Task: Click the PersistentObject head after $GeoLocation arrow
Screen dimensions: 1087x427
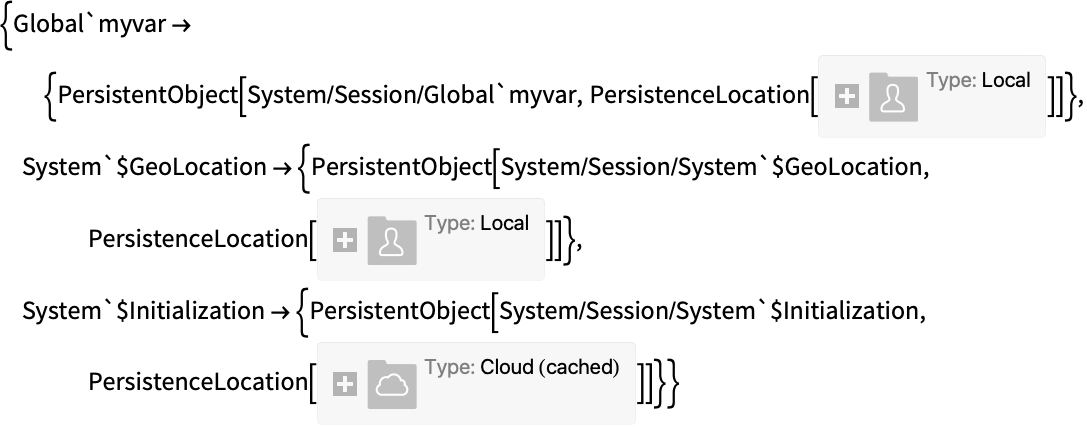Action: (401, 167)
